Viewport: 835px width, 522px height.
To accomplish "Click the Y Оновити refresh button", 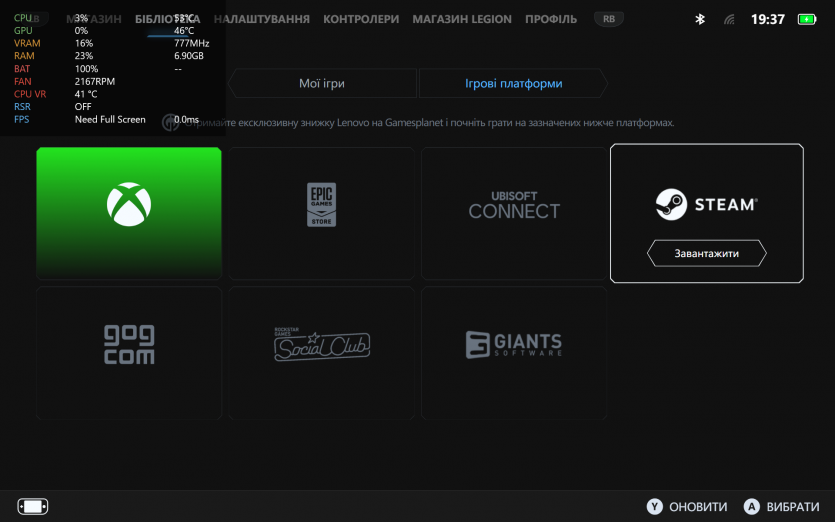I will (687, 506).
